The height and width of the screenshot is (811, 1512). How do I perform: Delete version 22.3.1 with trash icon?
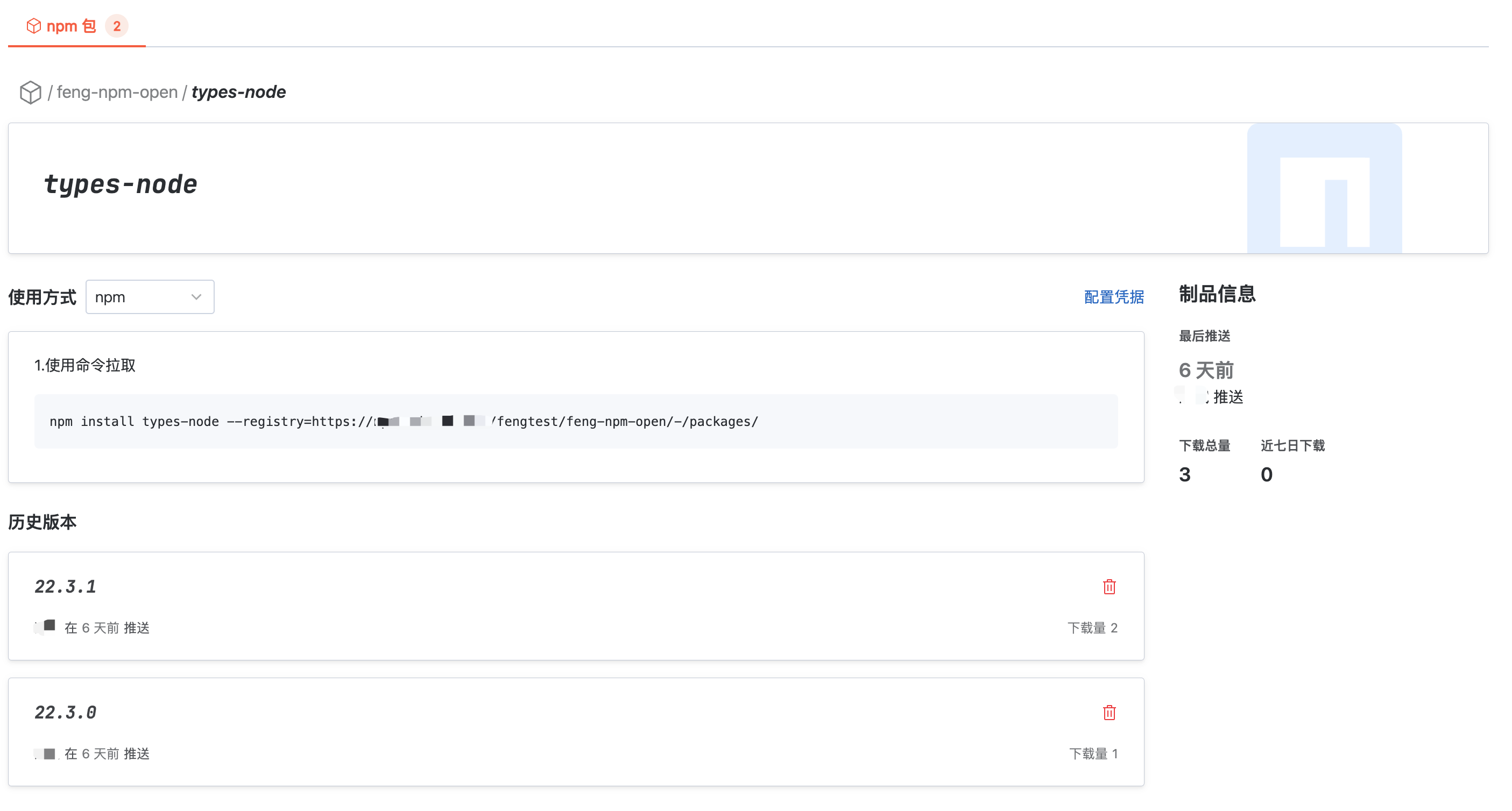tap(1109, 586)
